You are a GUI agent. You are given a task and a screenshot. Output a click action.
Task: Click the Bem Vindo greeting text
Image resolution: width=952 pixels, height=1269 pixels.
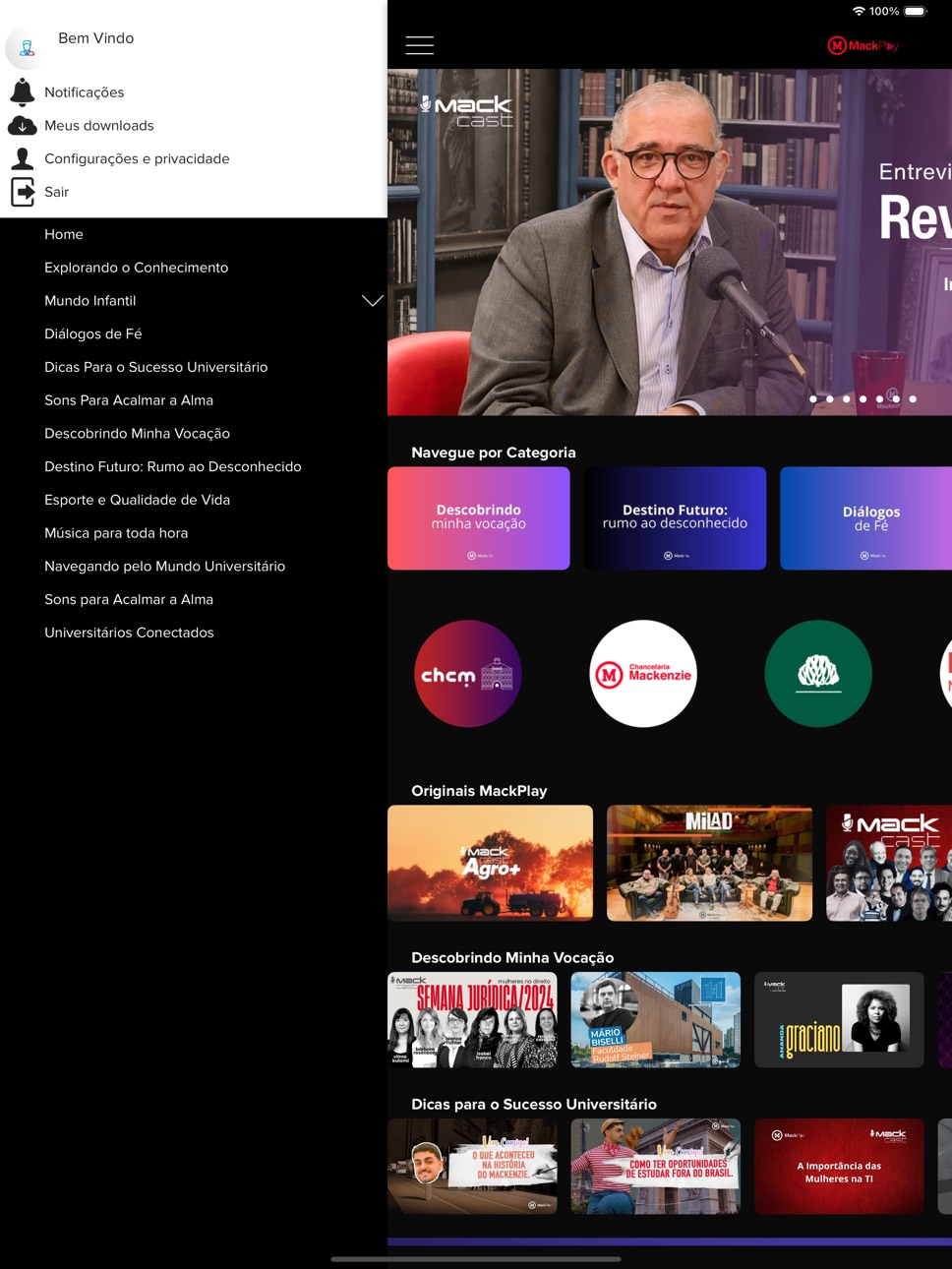(95, 38)
